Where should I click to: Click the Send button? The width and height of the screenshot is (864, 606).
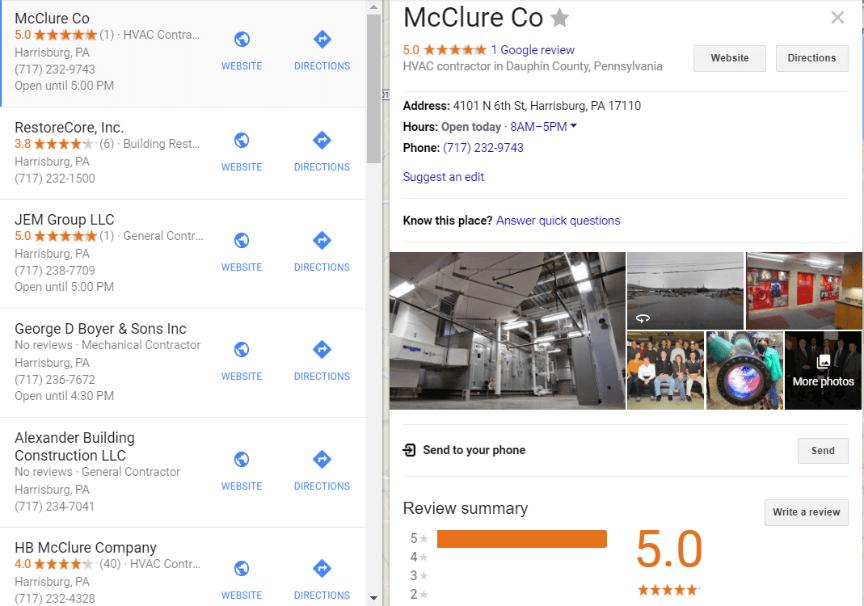[823, 451]
